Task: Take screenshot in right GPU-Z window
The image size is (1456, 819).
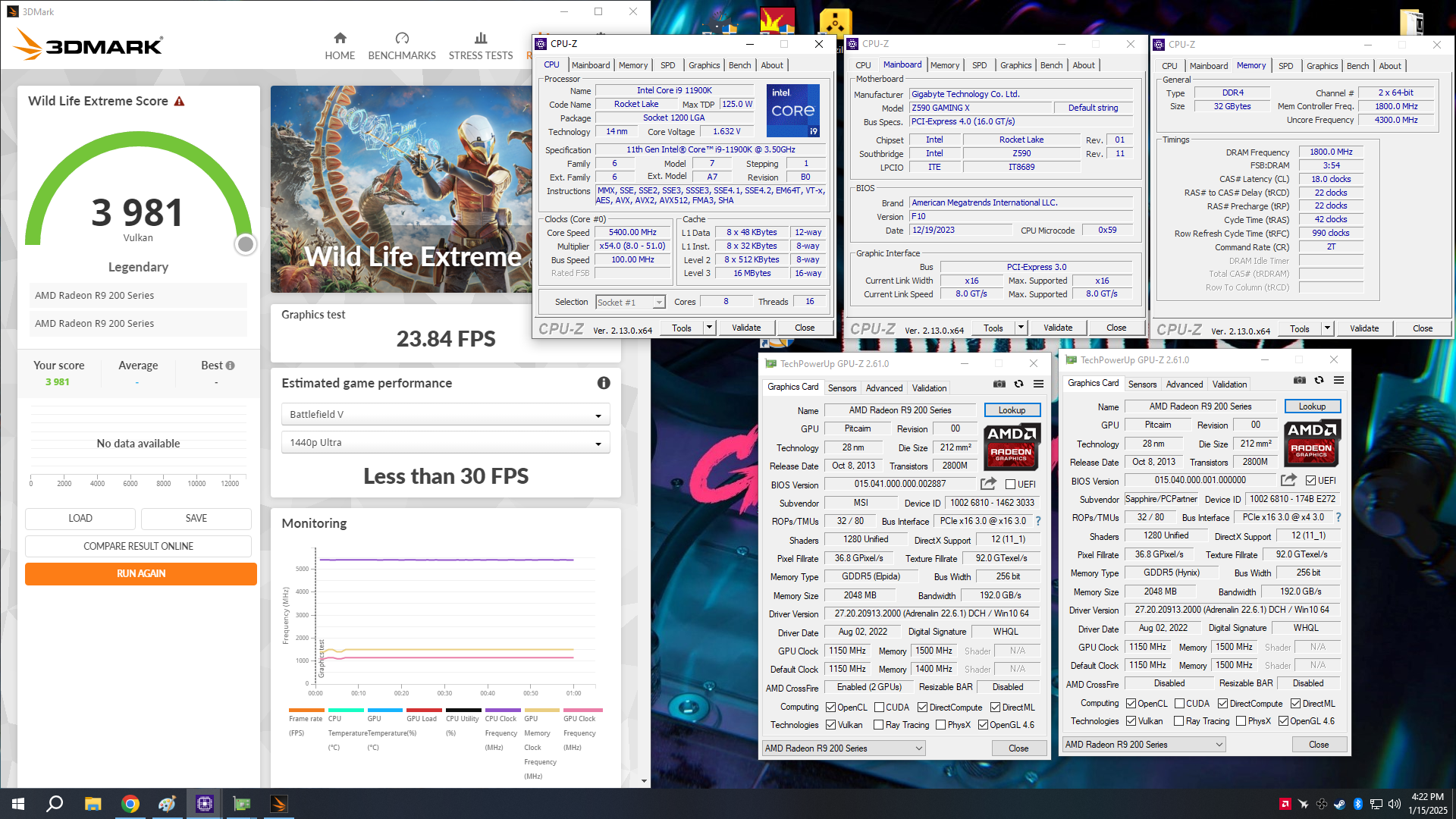Action: point(1300,381)
